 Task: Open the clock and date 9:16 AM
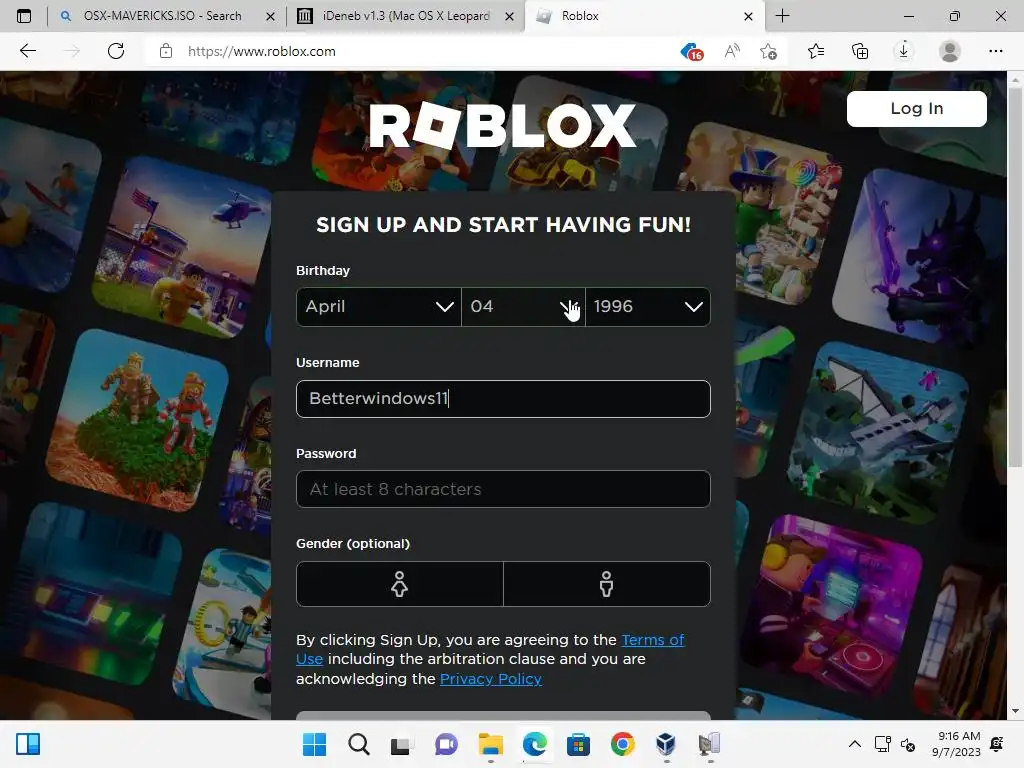[x=955, y=744]
